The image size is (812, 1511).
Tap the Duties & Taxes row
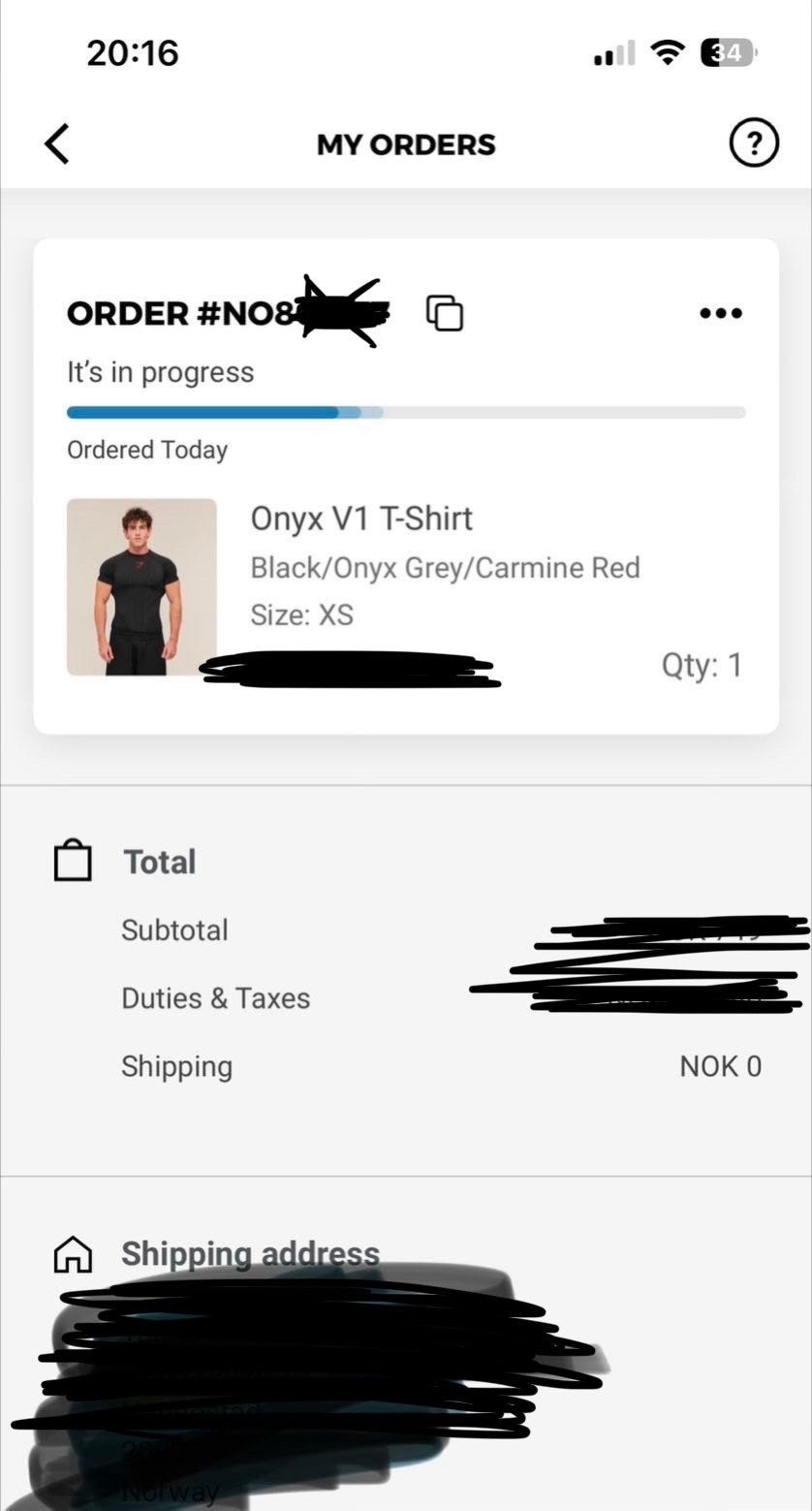441,998
